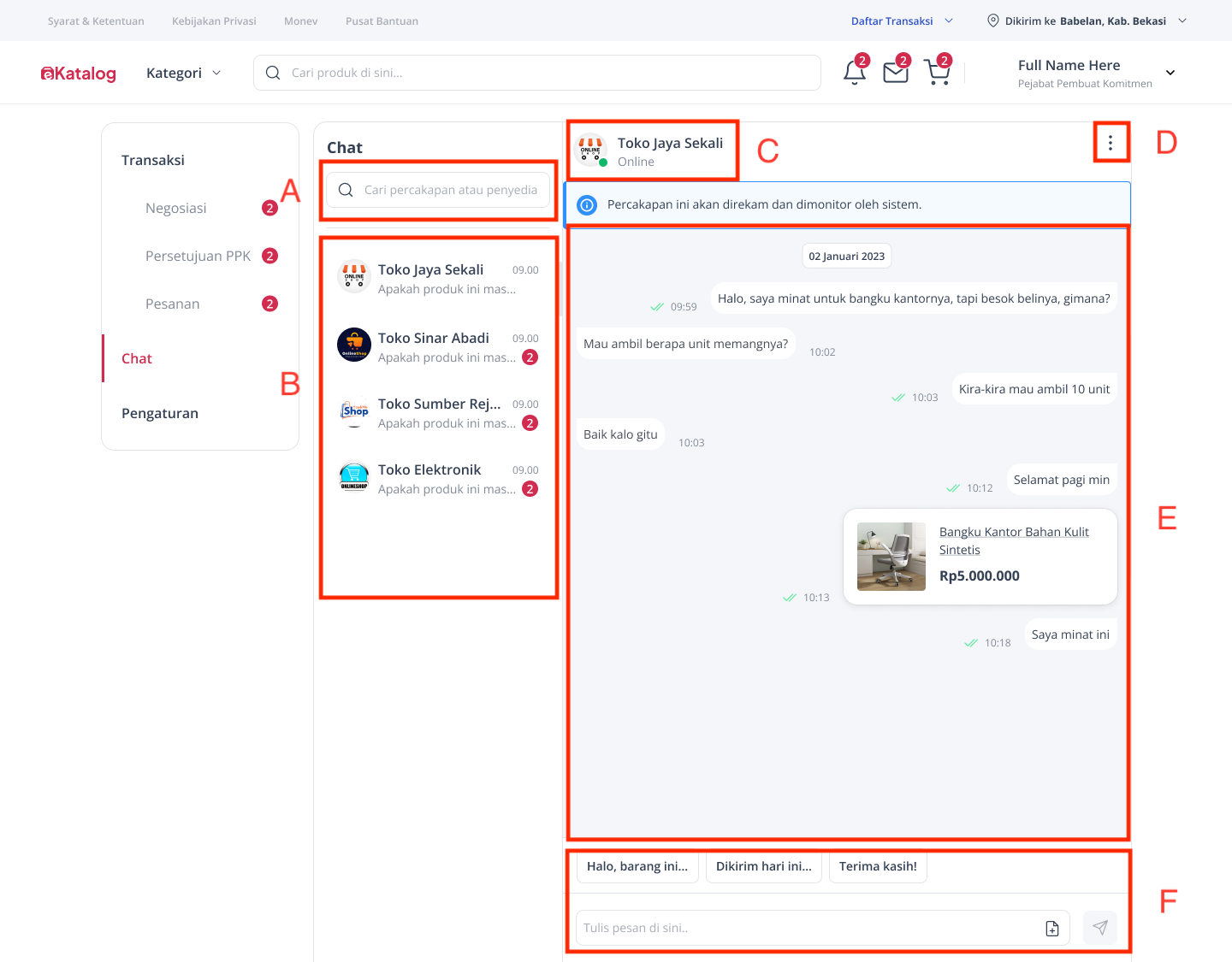Attach a file using the attachment icon

coord(1051,927)
